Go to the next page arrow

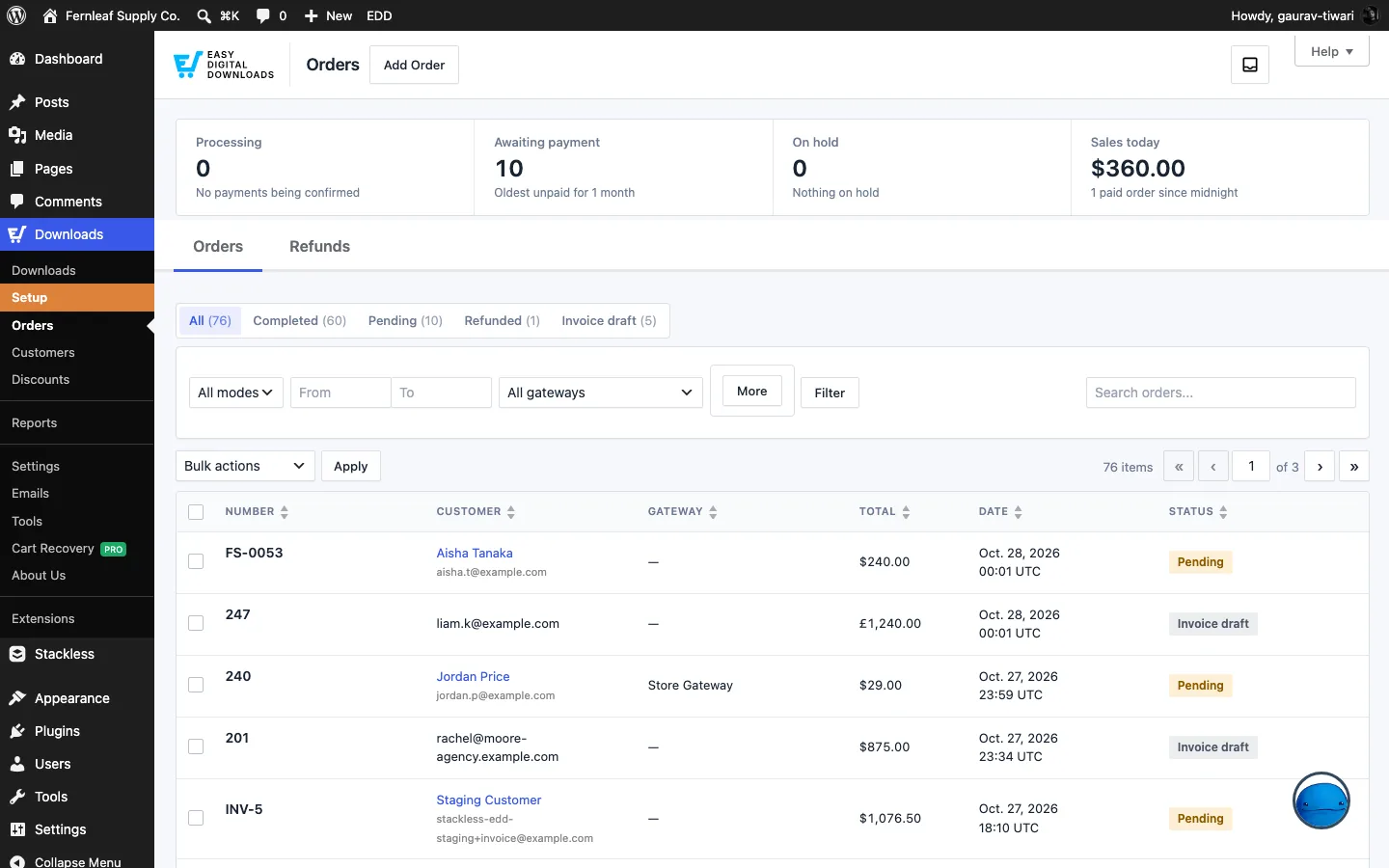[1320, 467]
